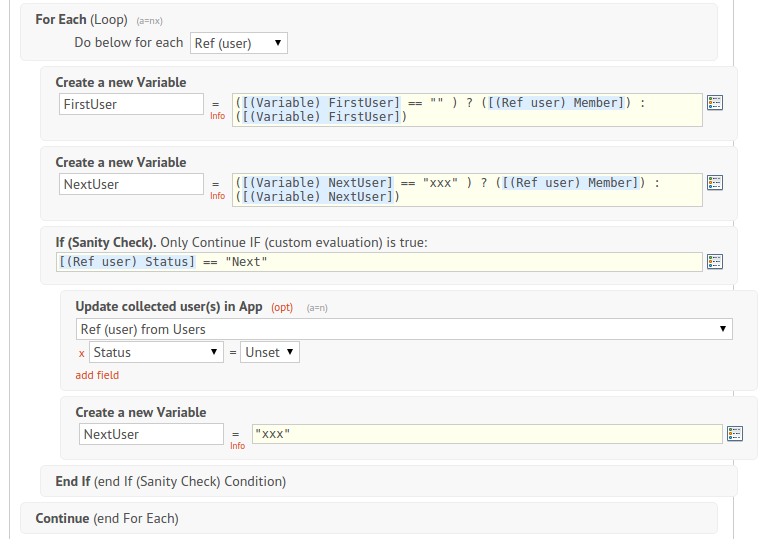This screenshot has width=770, height=539.
Task: Click the FirstUser ternary expression field
Action: click(x=467, y=110)
